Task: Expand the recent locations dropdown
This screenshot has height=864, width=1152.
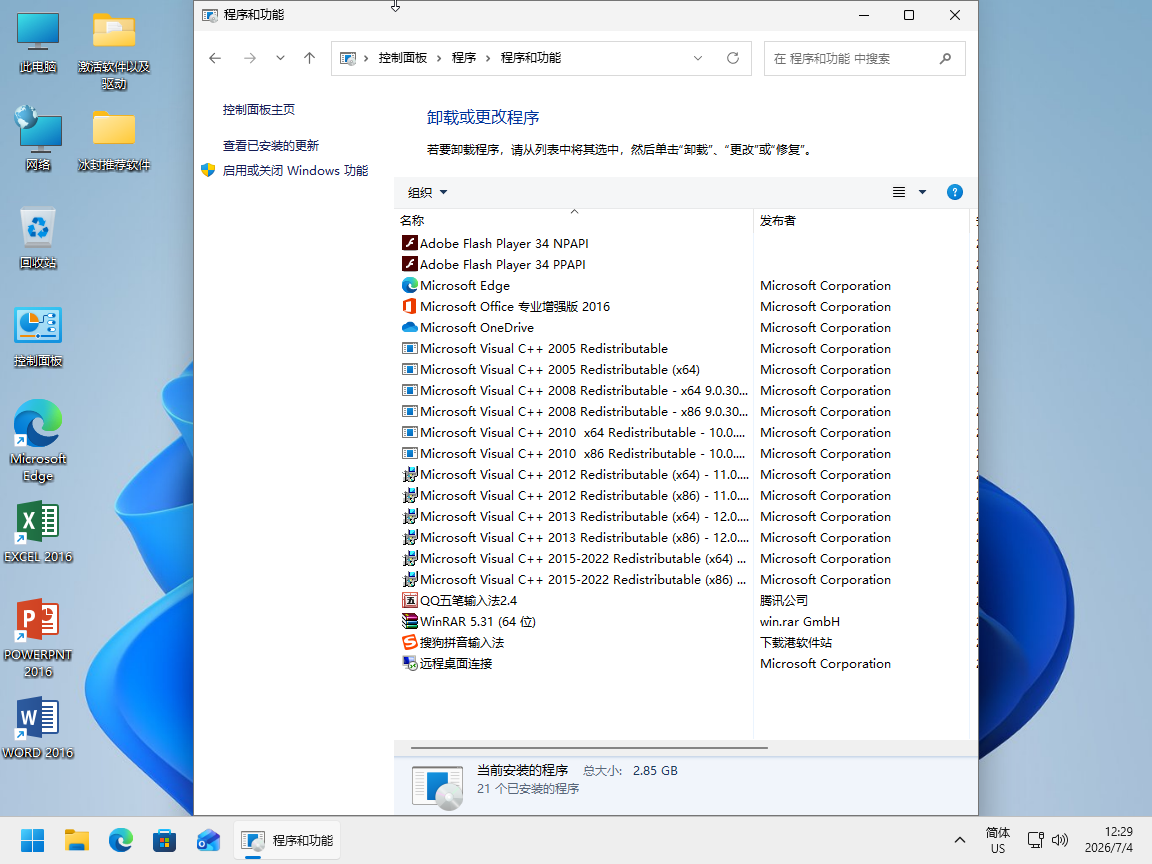Action: 280,58
